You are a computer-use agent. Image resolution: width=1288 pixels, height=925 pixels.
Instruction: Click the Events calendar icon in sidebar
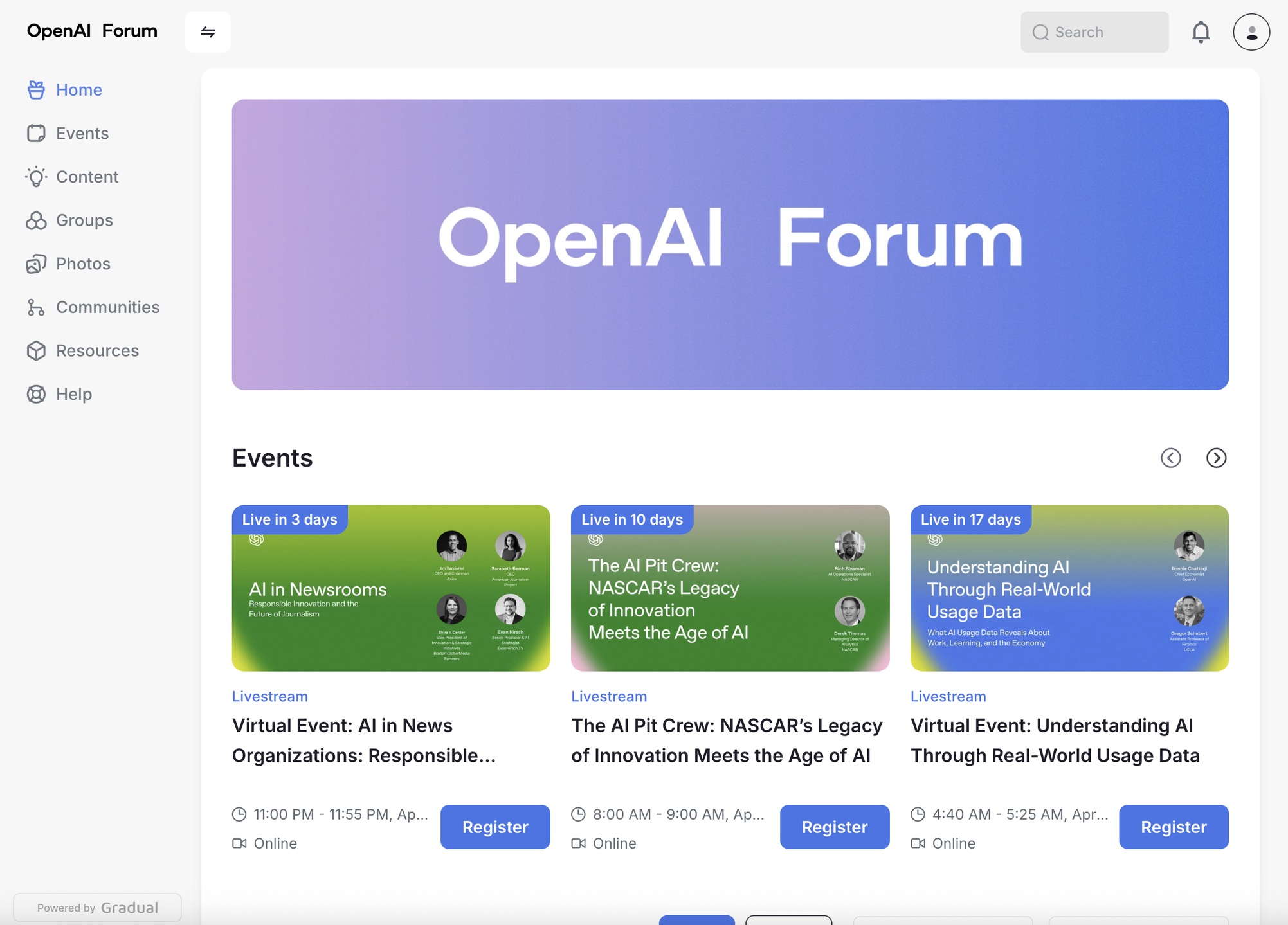click(36, 133)
